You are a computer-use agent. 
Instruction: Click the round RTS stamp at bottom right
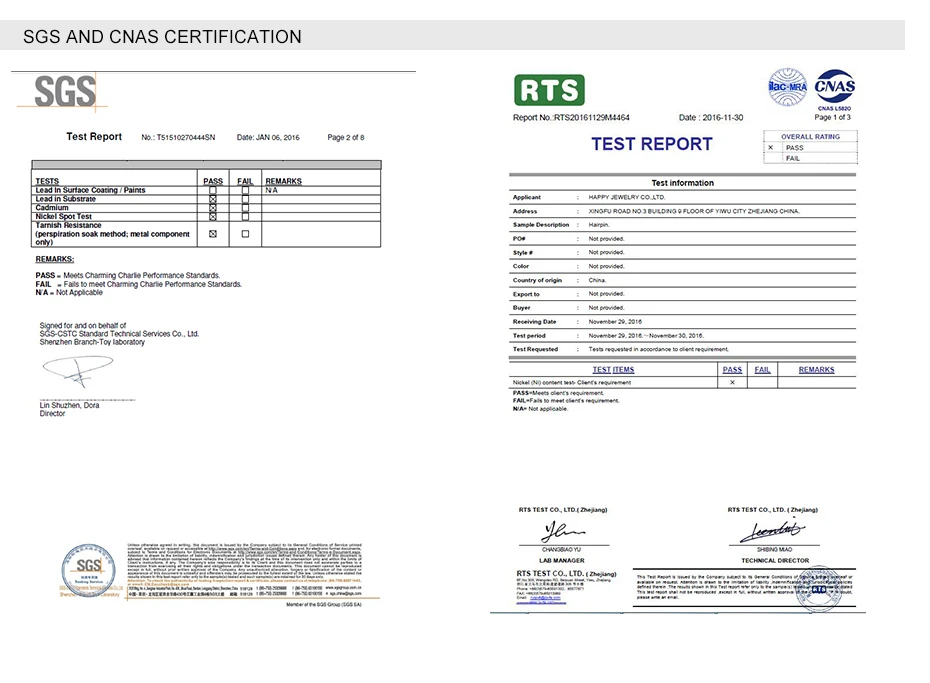click(819, 589)
